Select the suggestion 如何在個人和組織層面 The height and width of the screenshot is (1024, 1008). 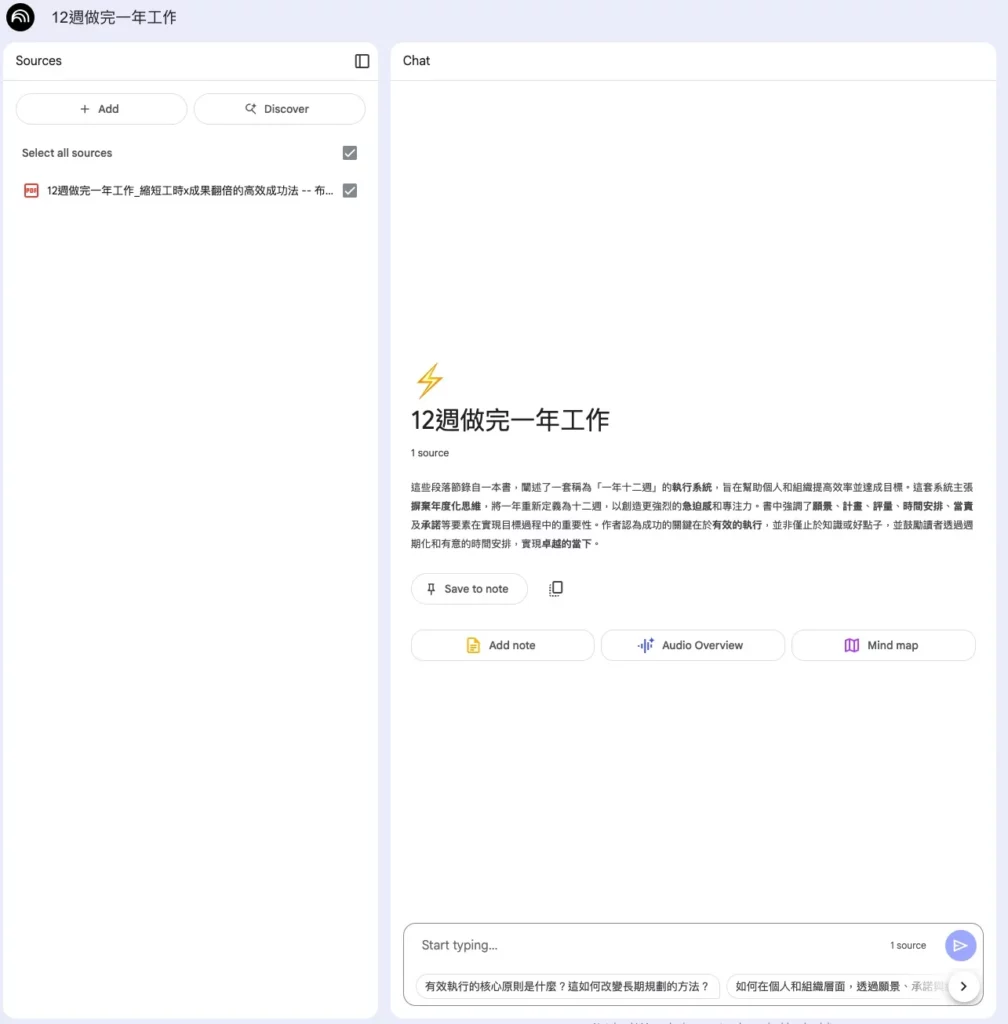click(837, 986)
